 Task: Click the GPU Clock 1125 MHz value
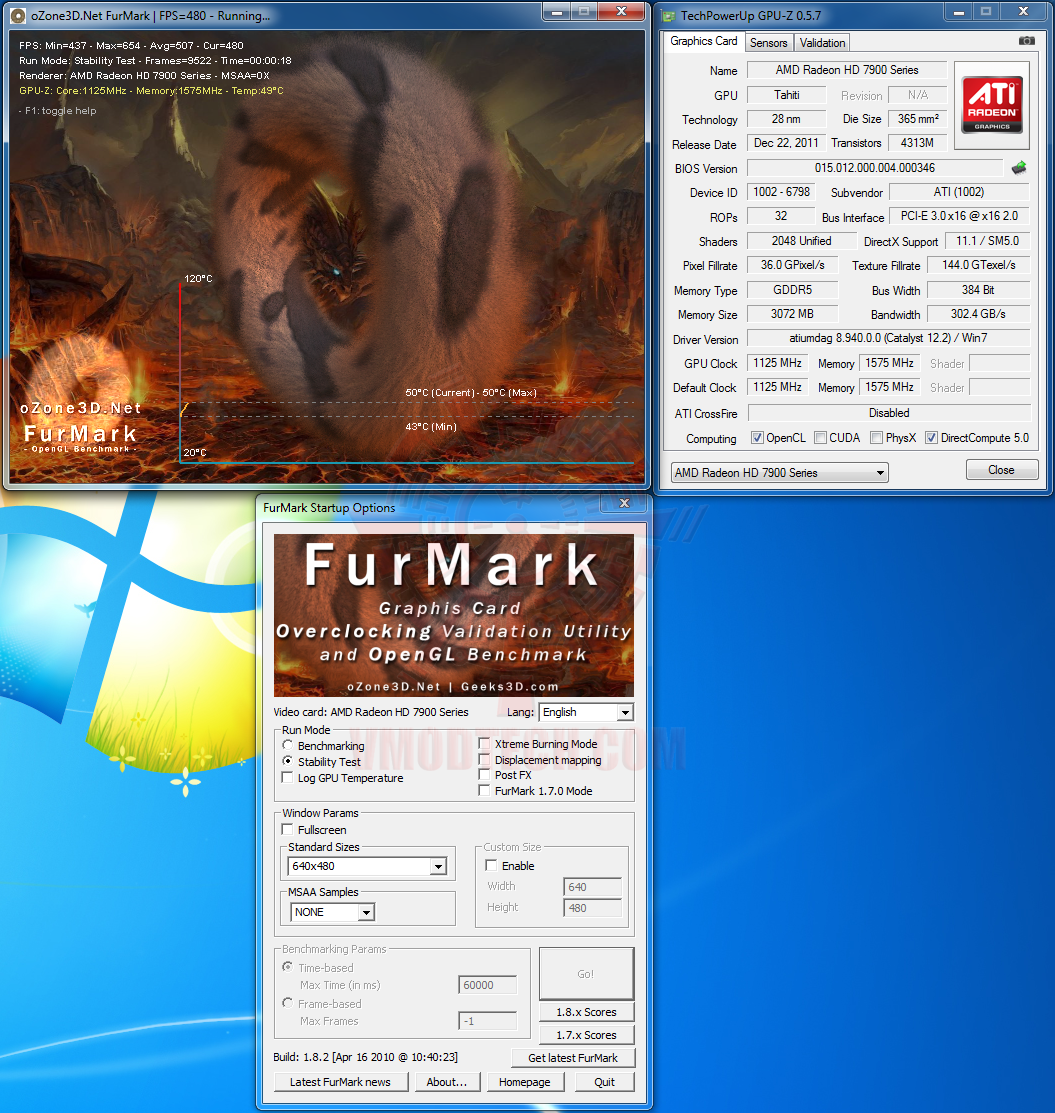777,363
